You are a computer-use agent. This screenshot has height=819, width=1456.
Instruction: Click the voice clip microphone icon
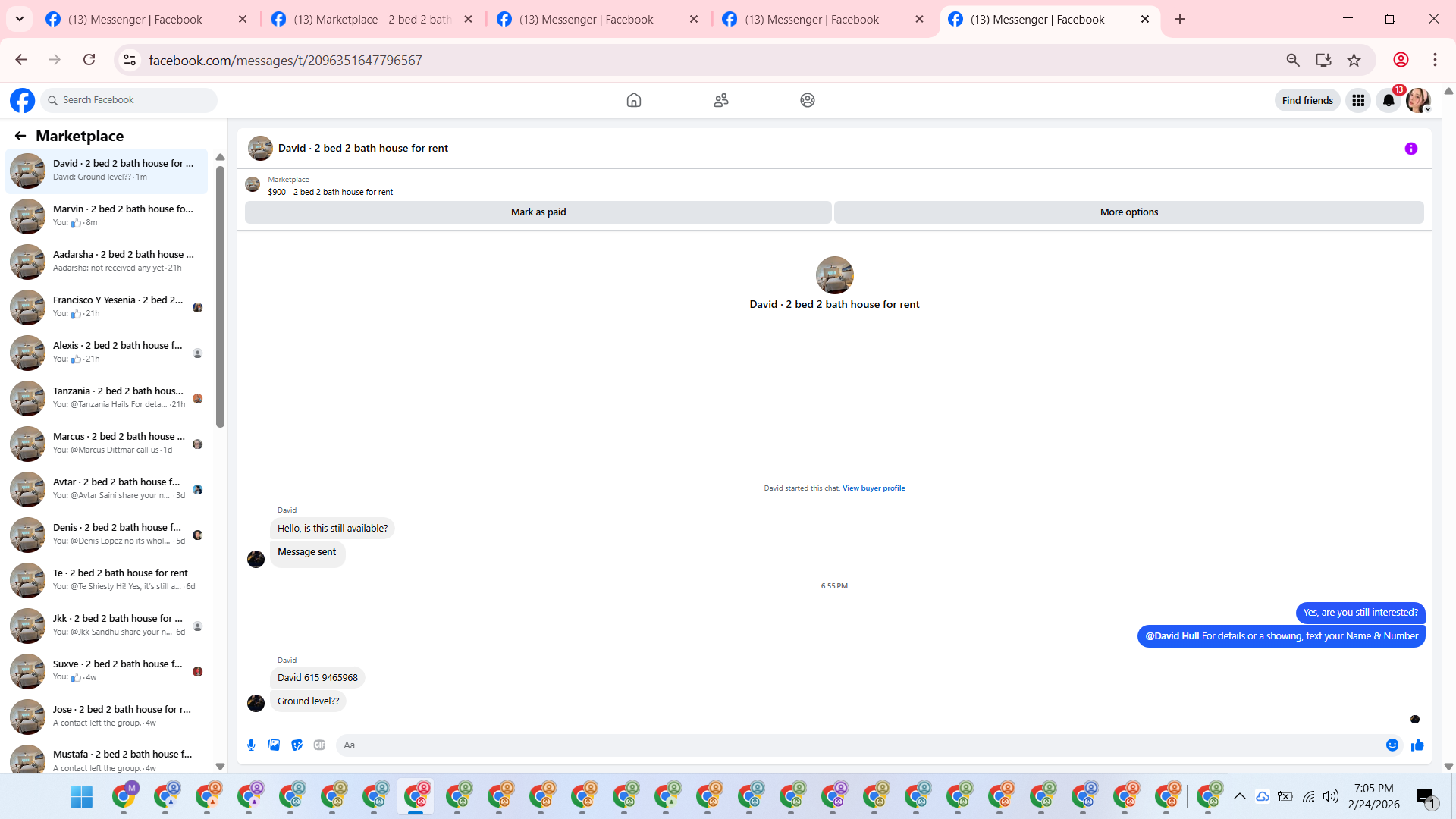coord(251,745)
